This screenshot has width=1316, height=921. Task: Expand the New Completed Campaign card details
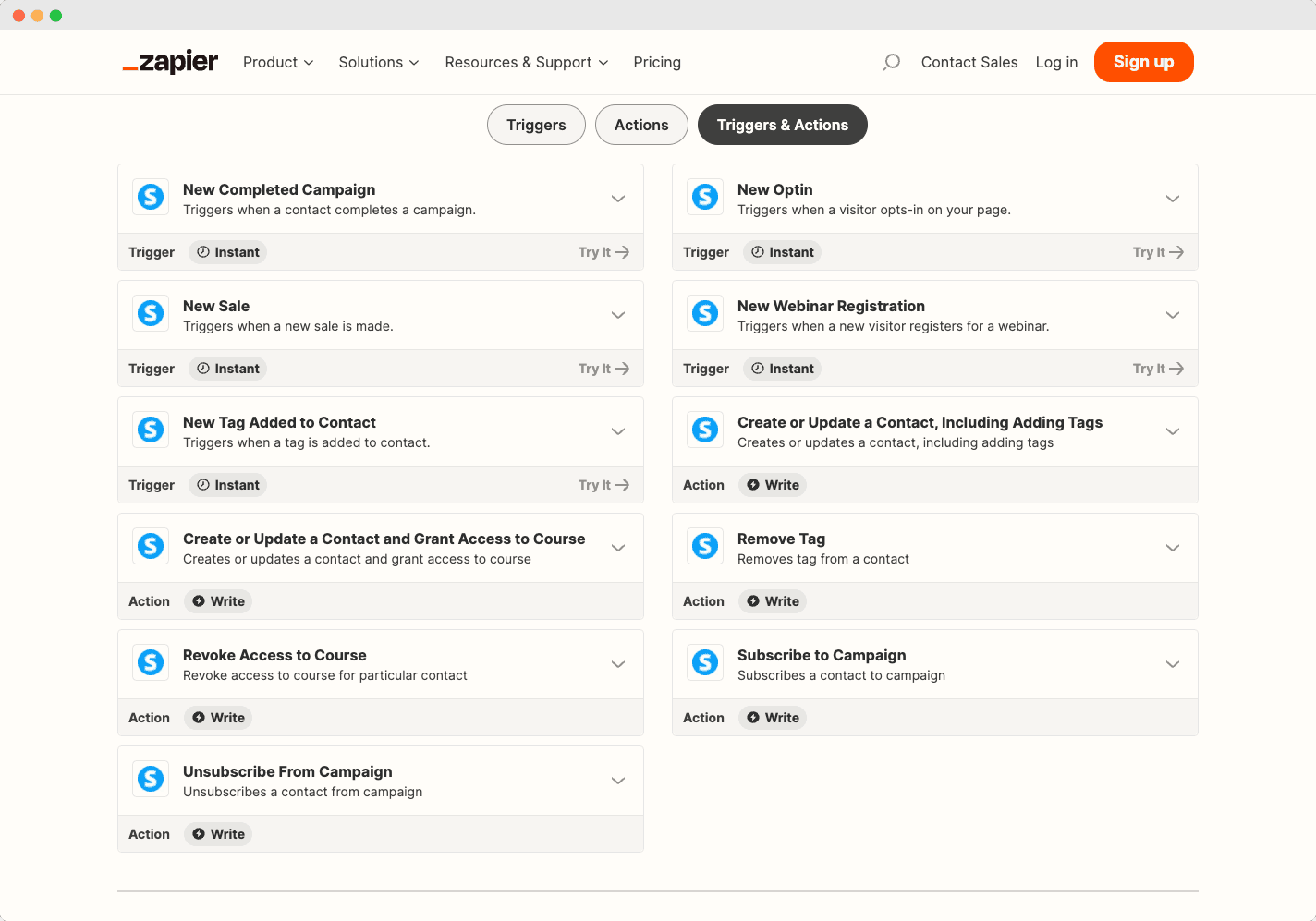tap(617, 198)
